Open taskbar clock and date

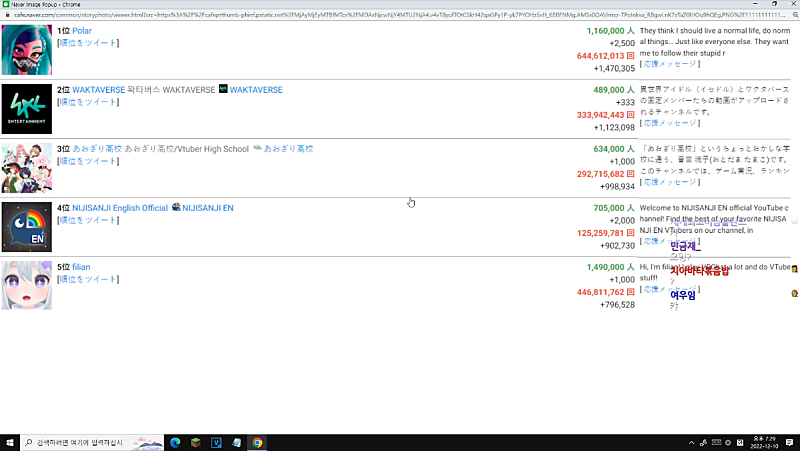[x=764, y=442]
